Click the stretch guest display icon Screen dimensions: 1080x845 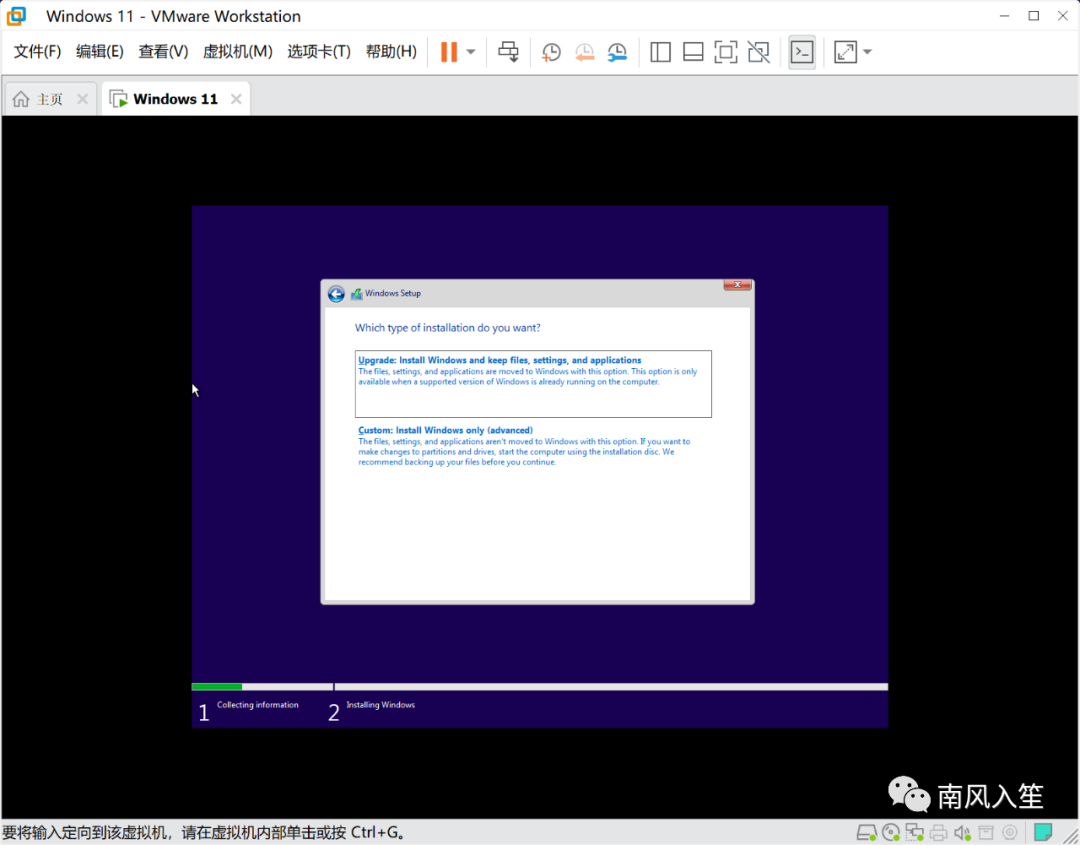[x=845, y=52]
